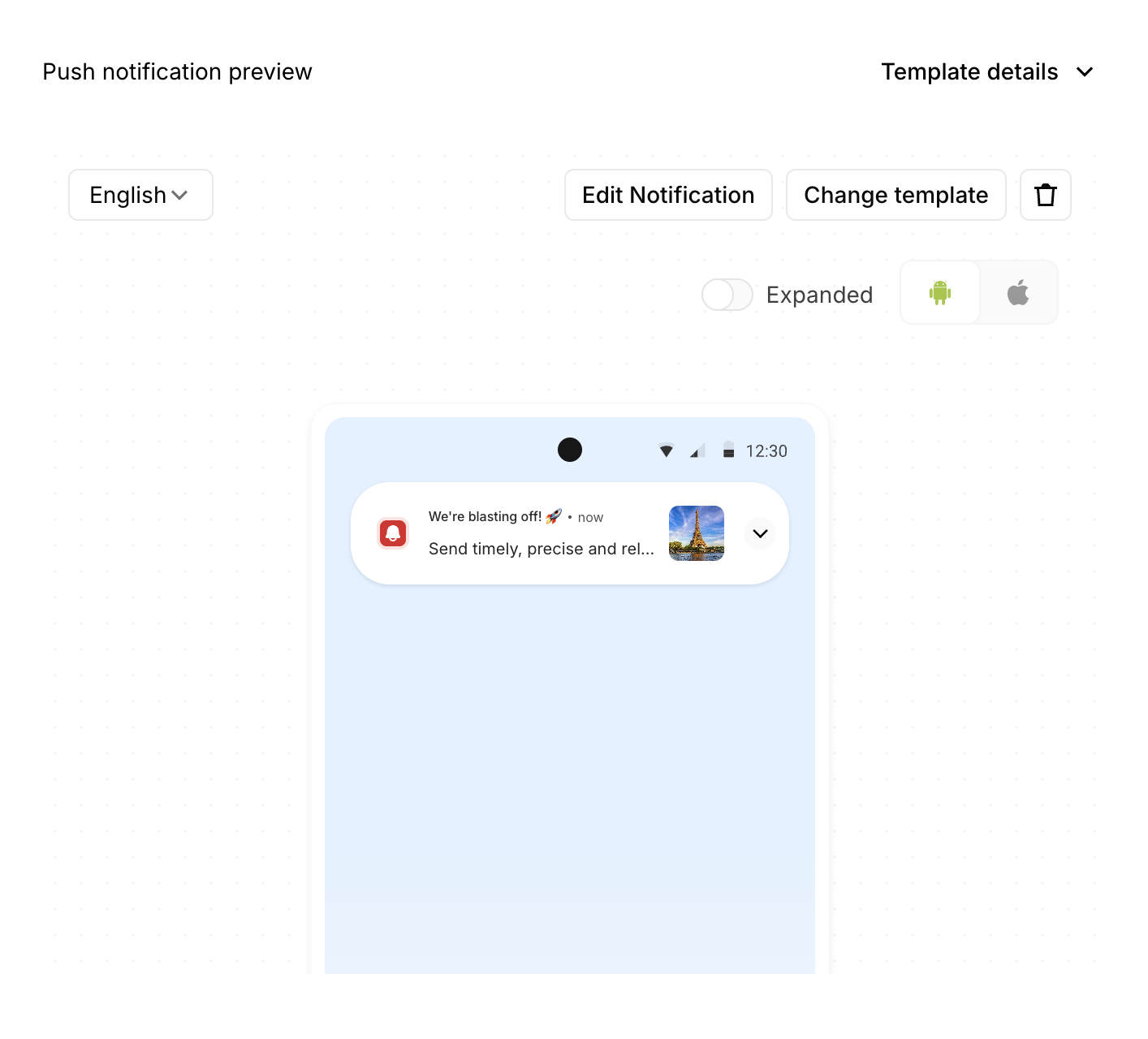Click the Push notification preview heading

(x=177, y=71)
